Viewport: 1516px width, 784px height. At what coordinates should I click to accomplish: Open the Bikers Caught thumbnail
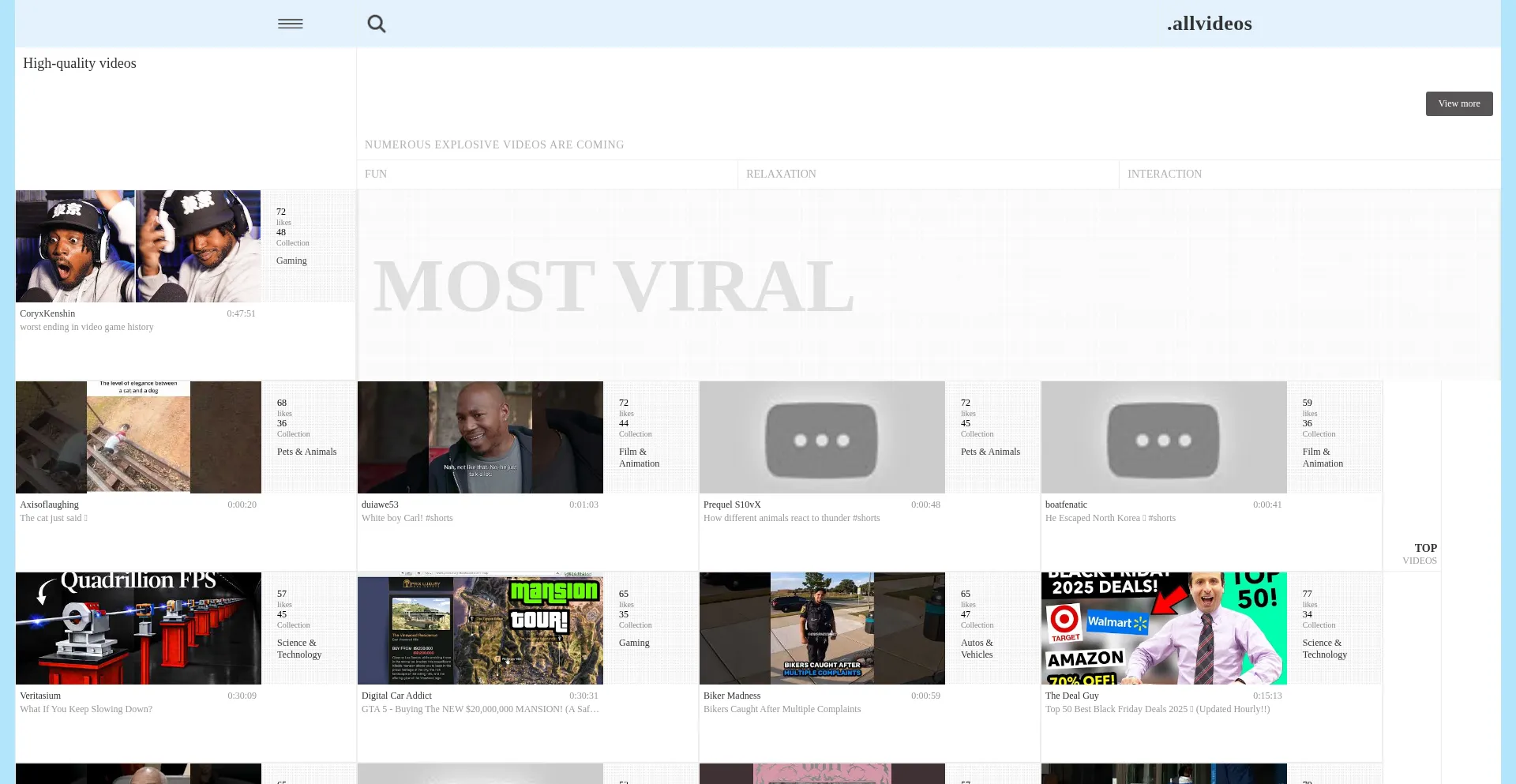coord(822,628)
